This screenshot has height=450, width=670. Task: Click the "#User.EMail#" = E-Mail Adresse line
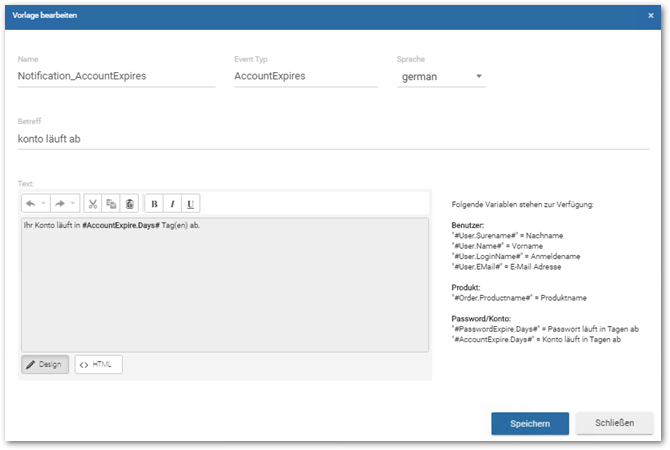tap(506, 267)
